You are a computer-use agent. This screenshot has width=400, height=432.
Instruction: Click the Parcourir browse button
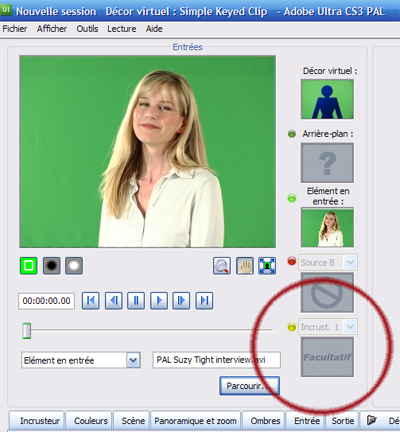click(249, 386)
